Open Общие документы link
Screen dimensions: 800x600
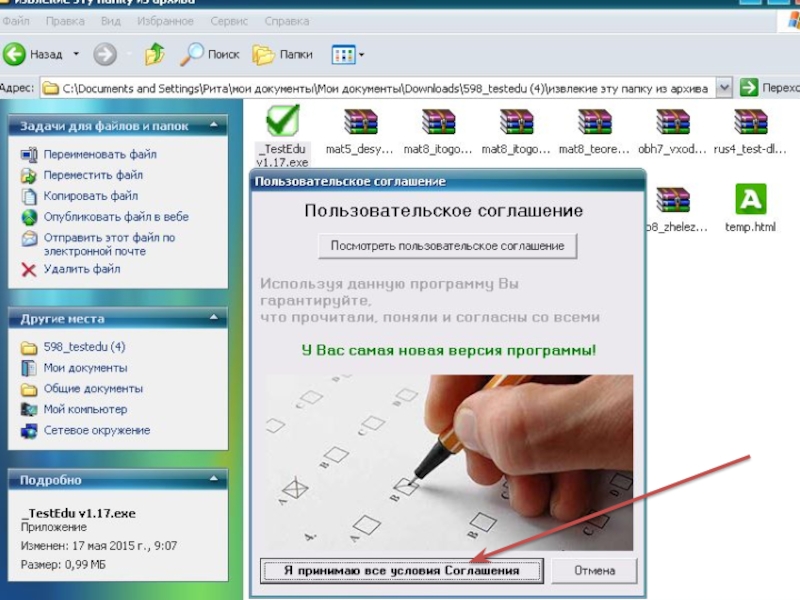pos(93,389)
